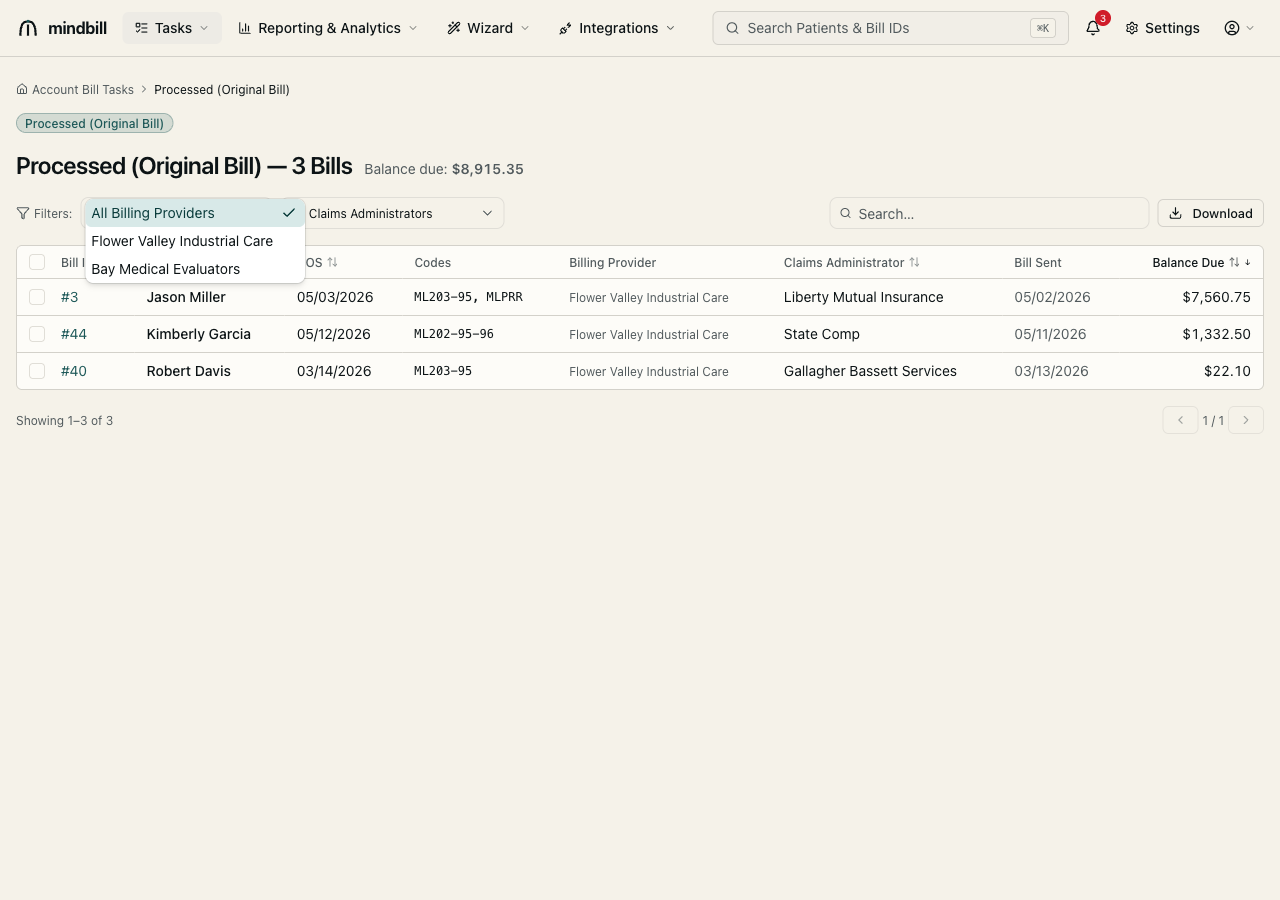
Task: Click the Download button
Action: 1210,213
